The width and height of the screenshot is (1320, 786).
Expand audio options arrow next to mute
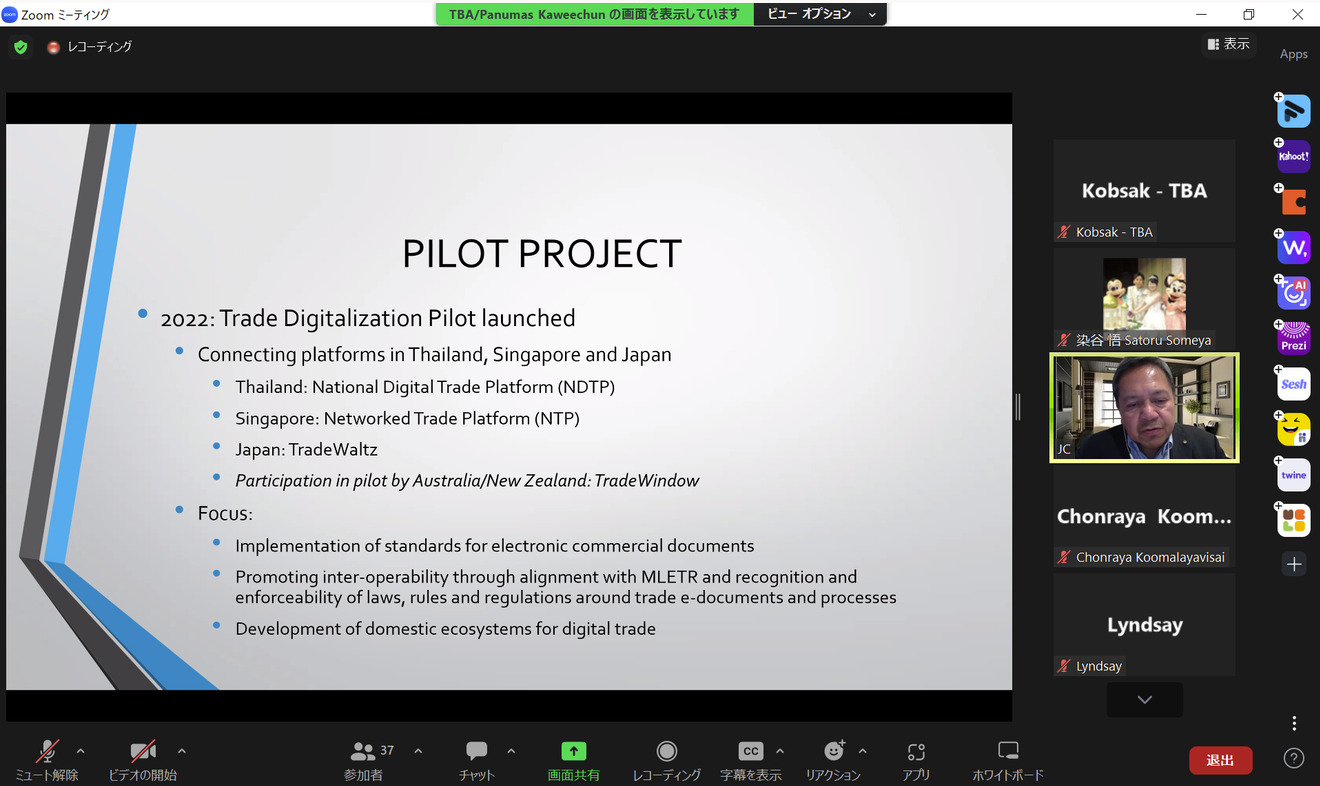tap(81, 751)
